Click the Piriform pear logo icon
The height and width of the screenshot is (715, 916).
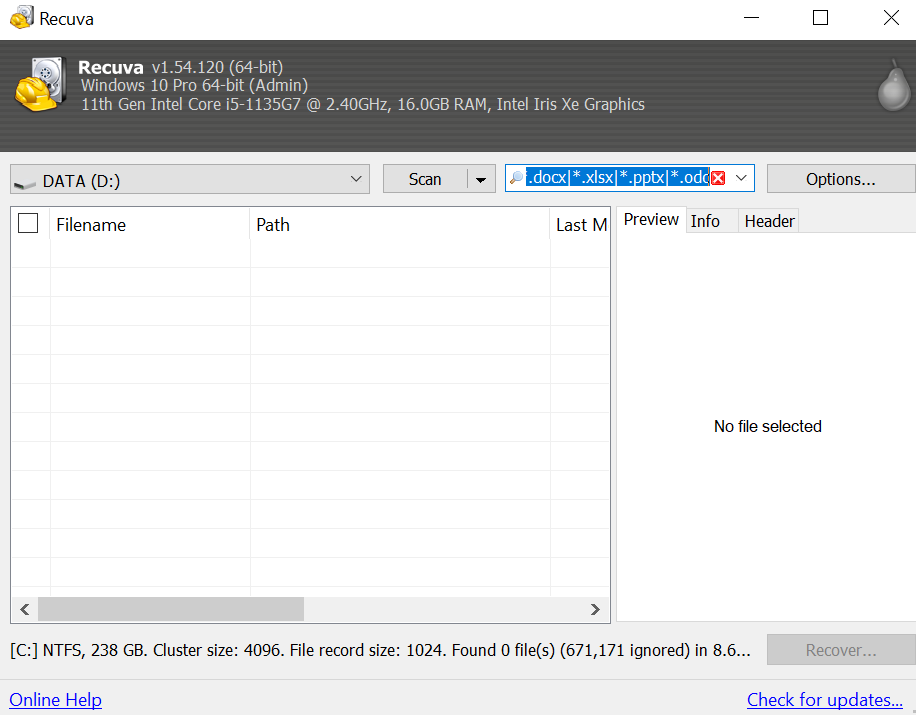click(x=894, y=85)
